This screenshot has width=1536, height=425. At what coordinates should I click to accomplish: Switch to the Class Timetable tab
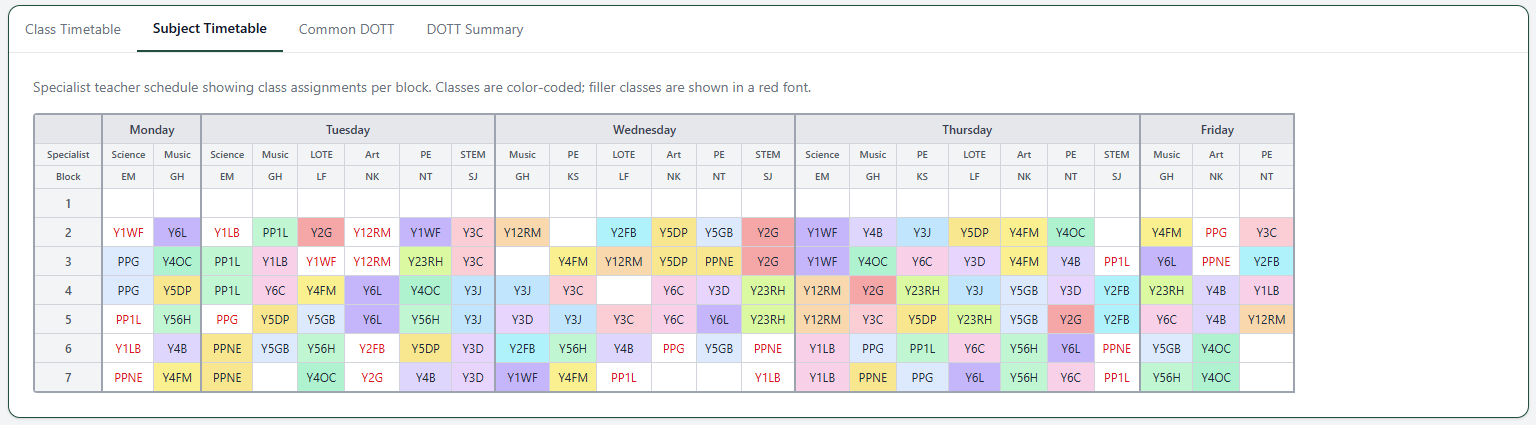[73, 29]
